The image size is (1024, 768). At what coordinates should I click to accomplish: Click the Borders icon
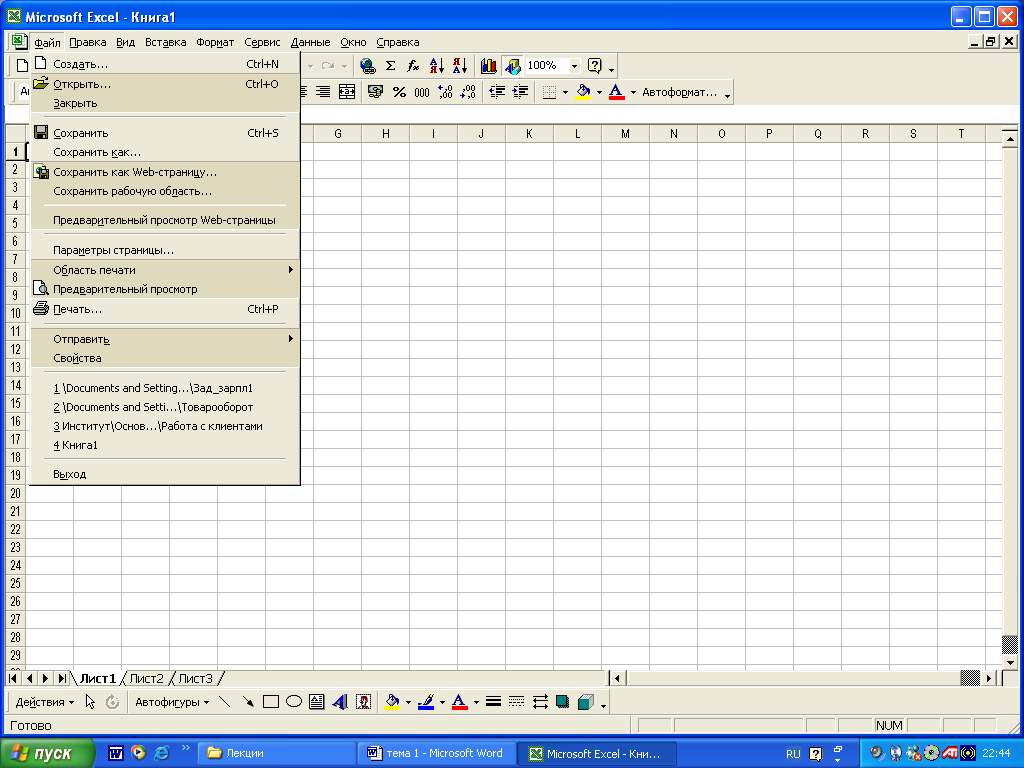tap(549, 92)
